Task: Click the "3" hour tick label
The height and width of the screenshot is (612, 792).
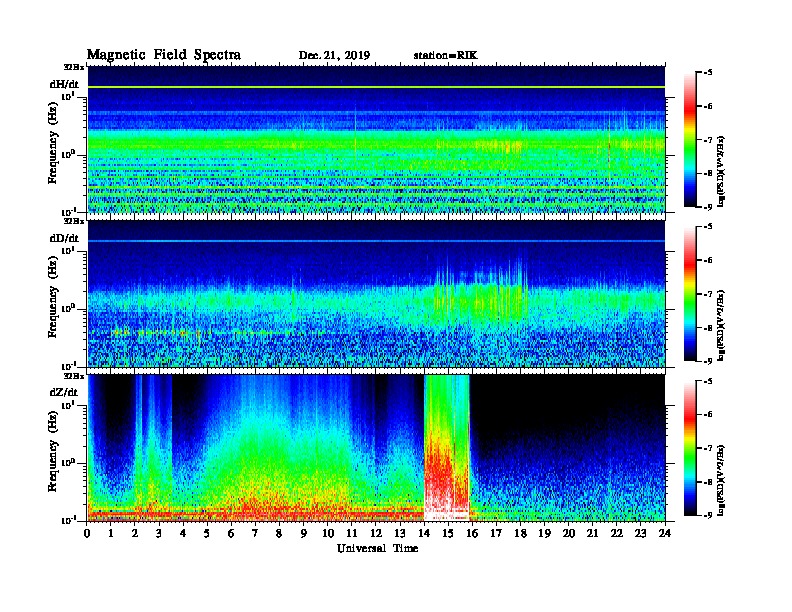Action: pyautogui.click(x=159, y=533)
